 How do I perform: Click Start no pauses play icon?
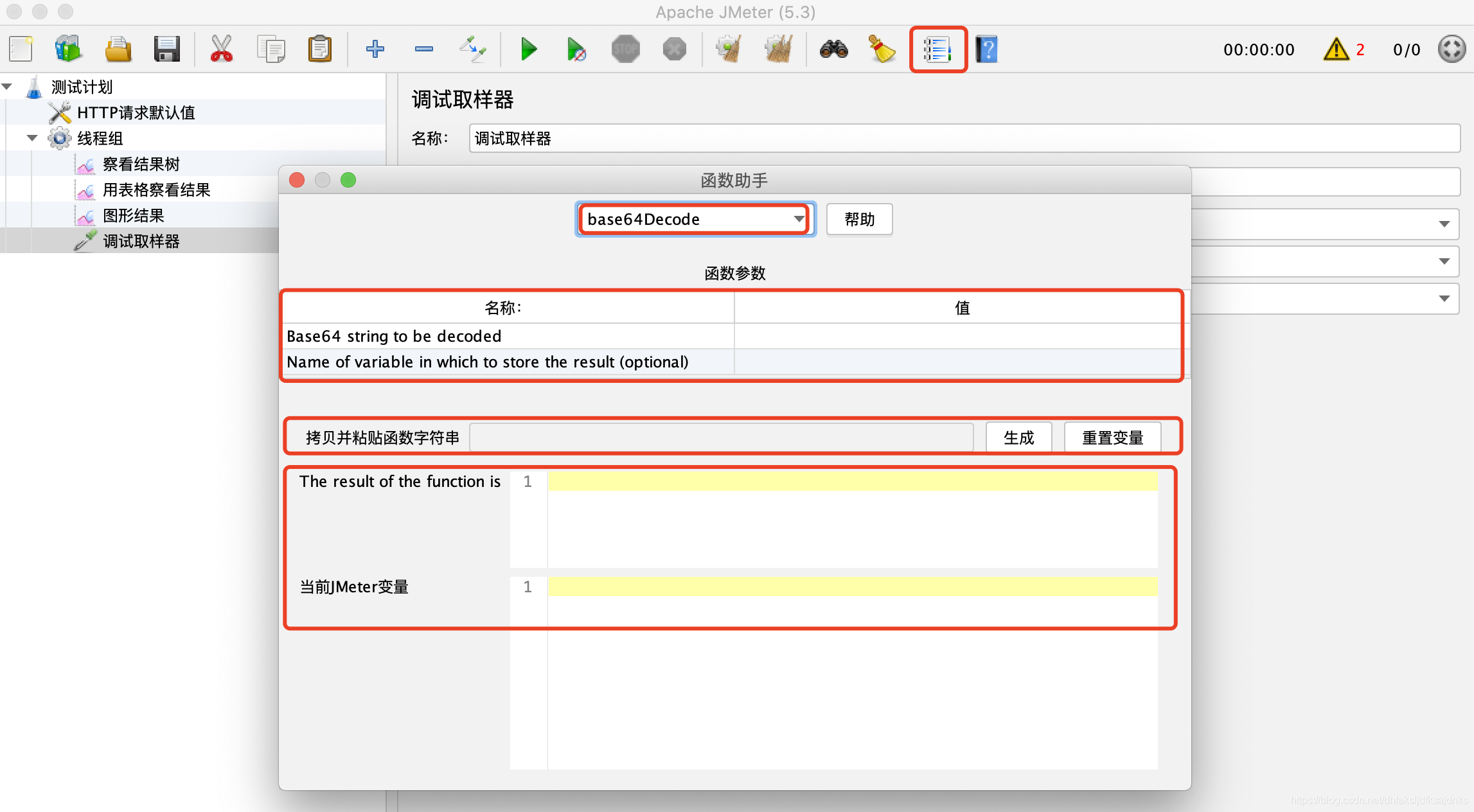(576, 49)
